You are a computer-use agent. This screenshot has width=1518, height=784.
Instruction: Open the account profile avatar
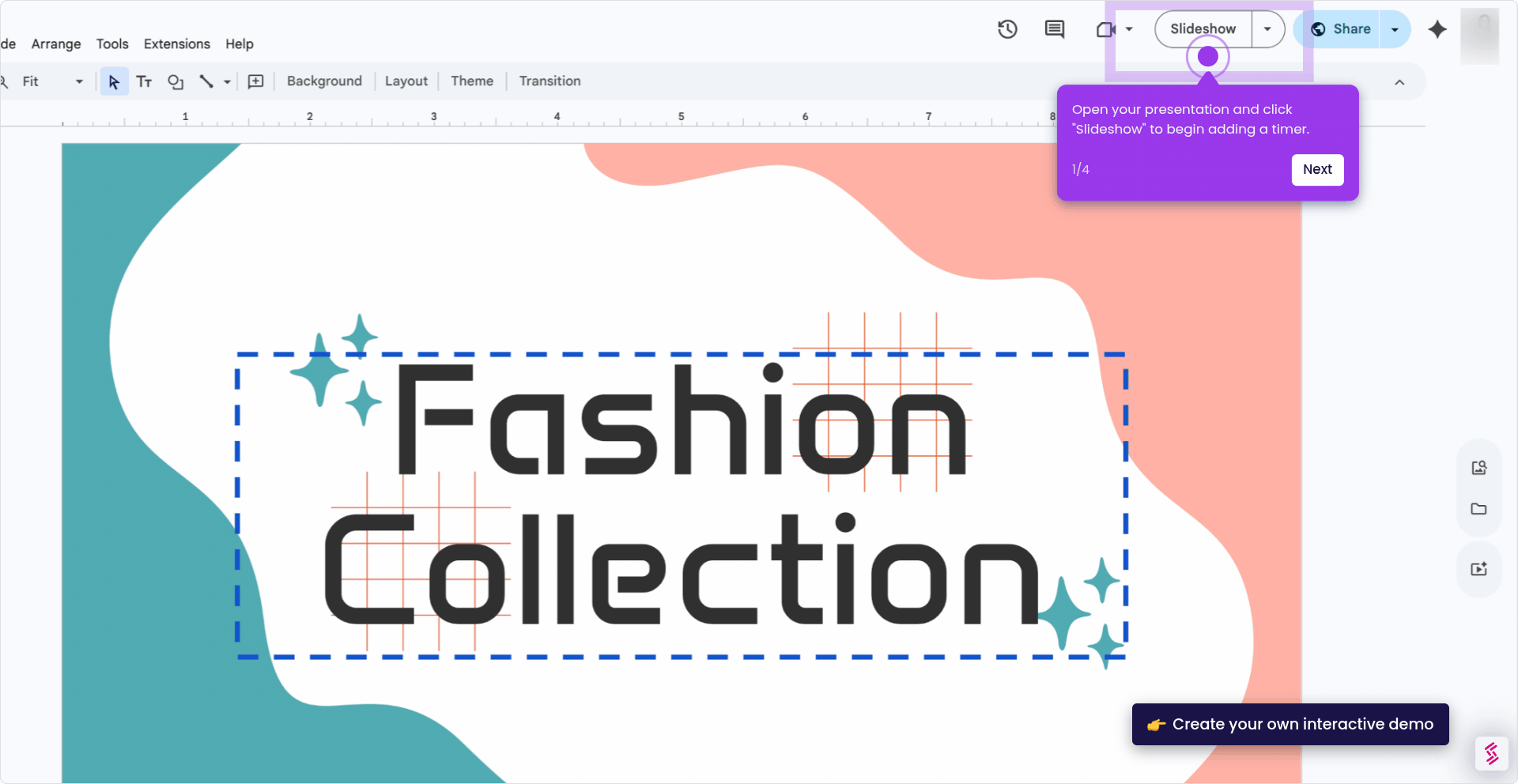1480,36
